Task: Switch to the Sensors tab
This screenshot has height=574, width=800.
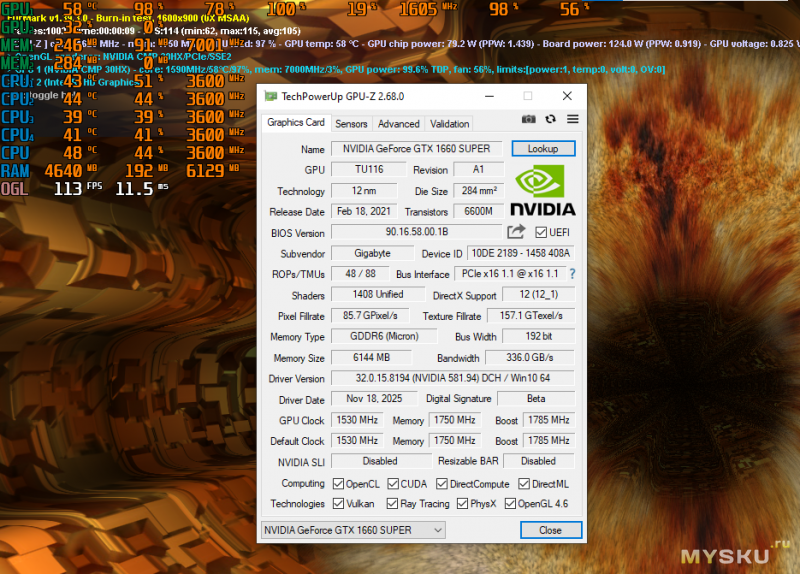Action: (351, 124)
